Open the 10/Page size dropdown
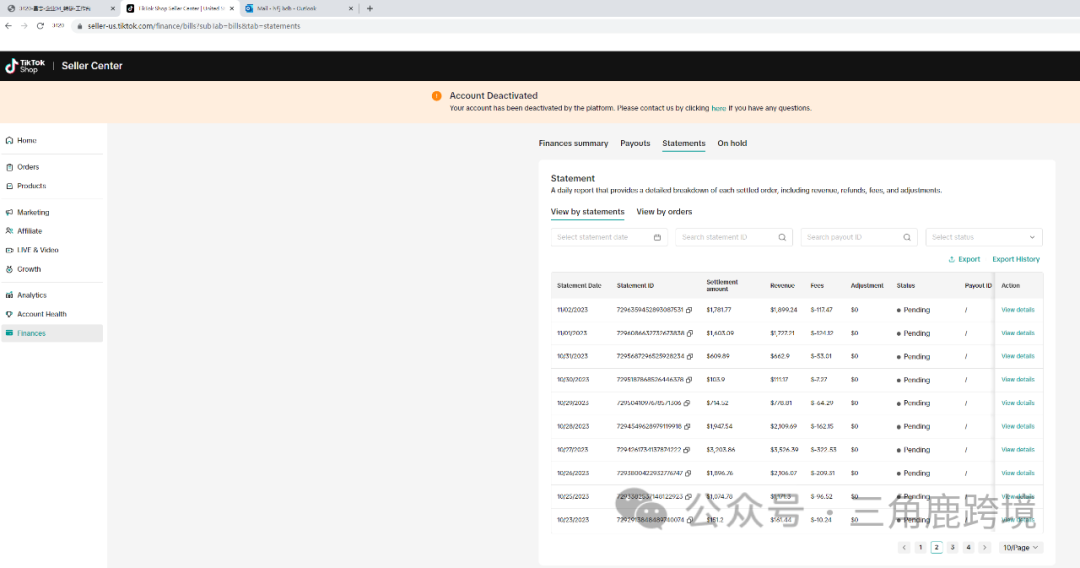 click(1020, 548)
